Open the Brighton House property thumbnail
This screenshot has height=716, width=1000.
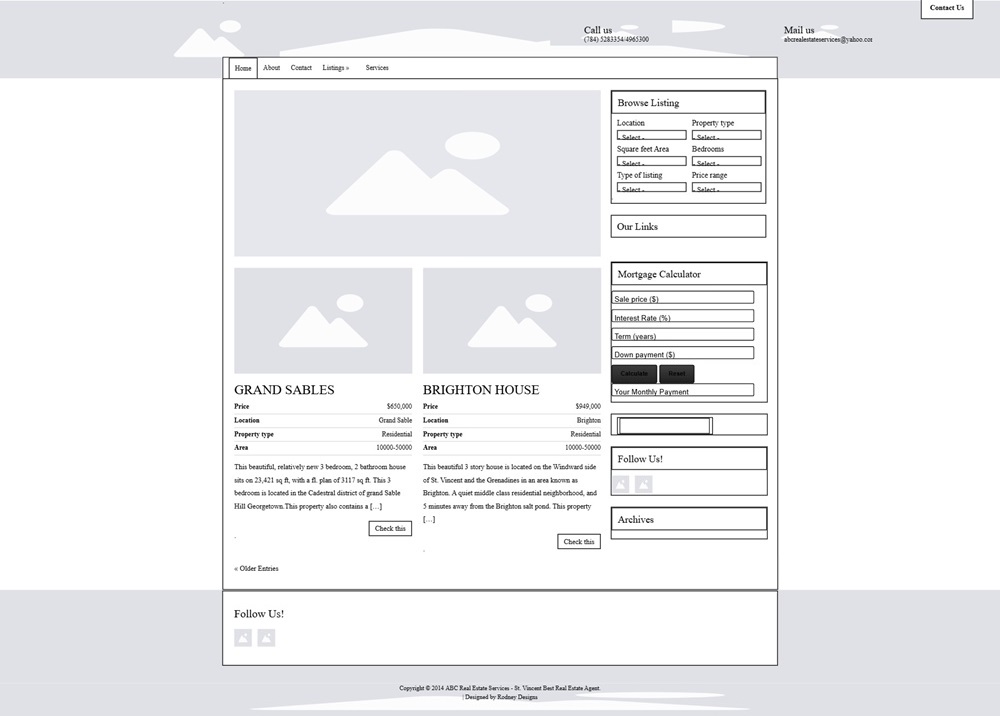click(511, 321)
